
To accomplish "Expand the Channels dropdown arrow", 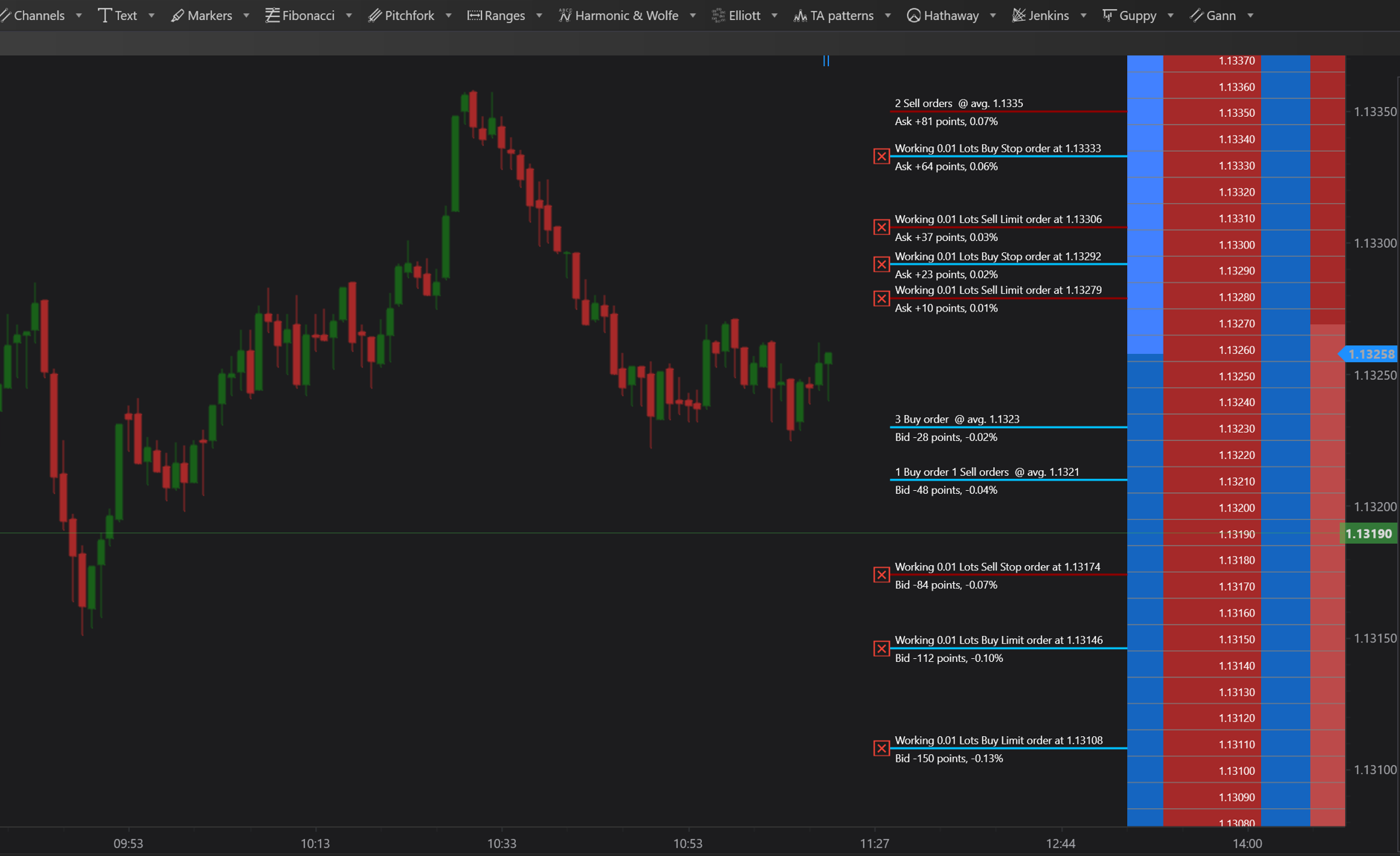I will [x=79, y=16].
